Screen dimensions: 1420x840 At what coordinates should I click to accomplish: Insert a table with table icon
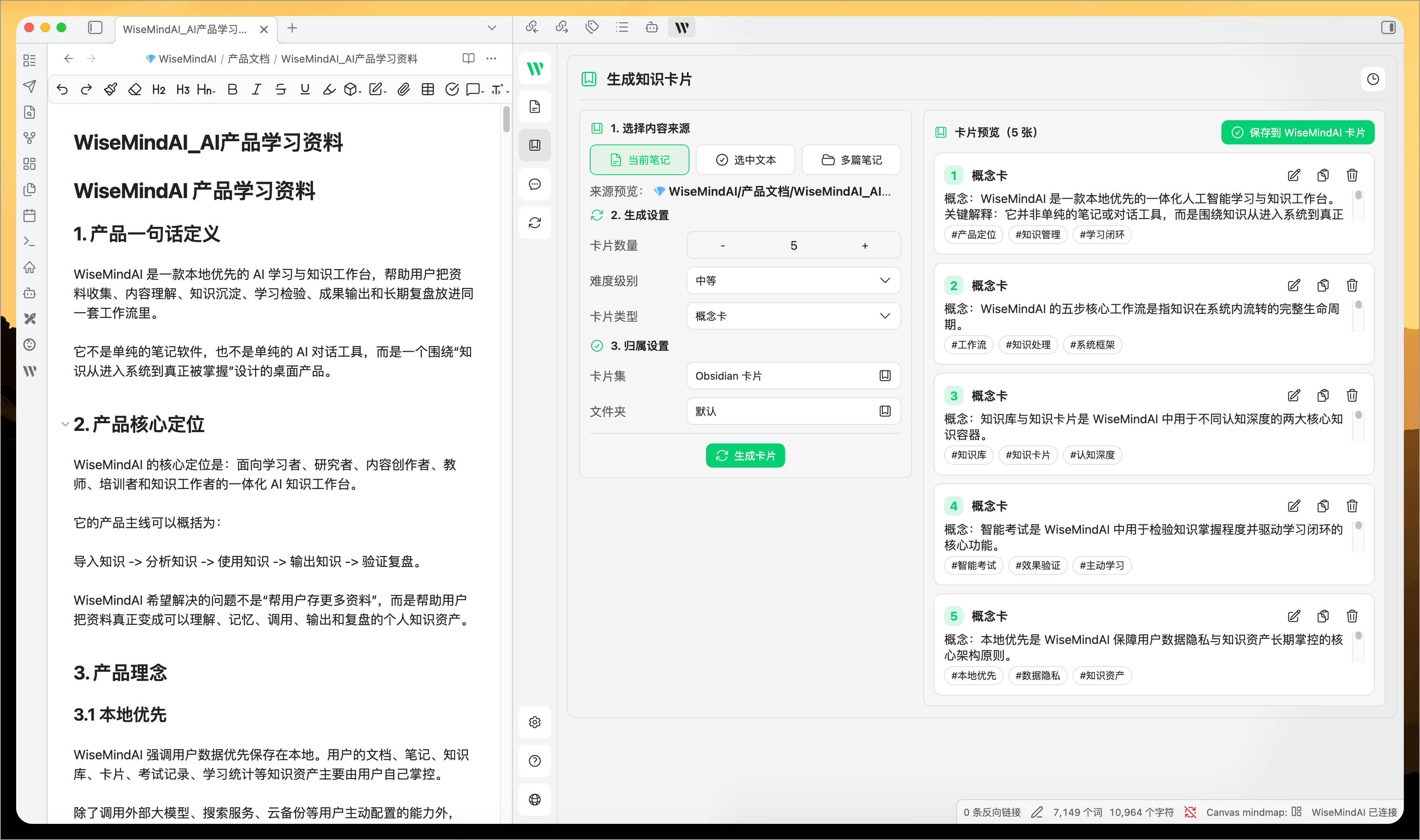click(x=428, y=90)
